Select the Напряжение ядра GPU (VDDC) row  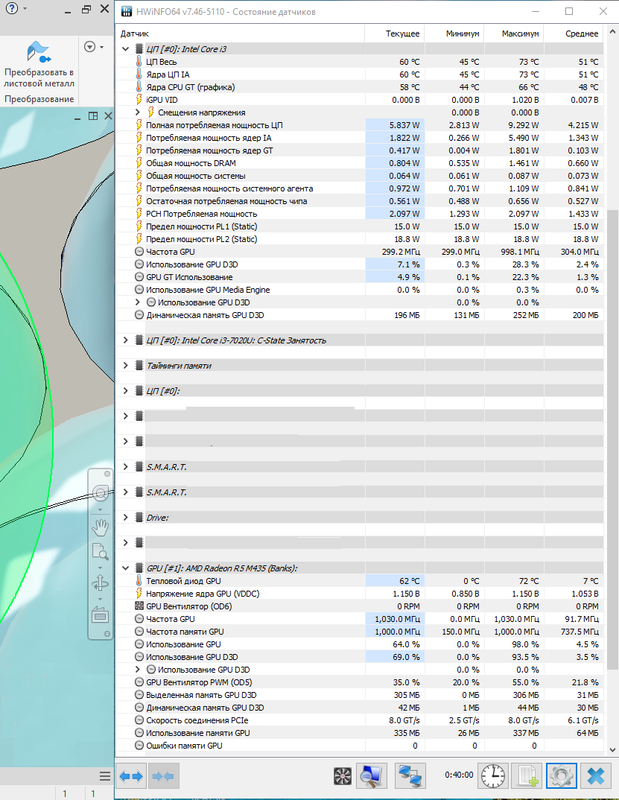click(360, 593)
